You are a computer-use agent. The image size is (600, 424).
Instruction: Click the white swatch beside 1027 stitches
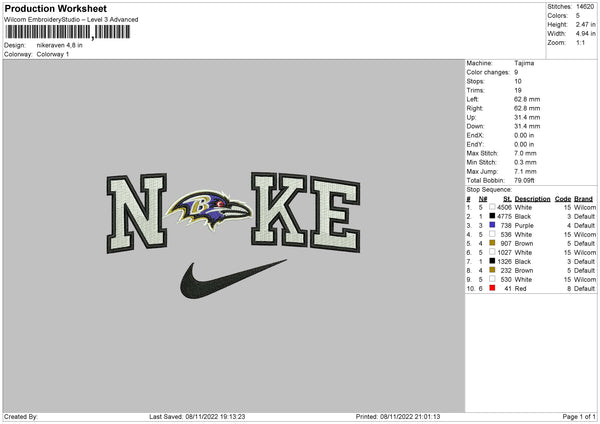[492, 252]
